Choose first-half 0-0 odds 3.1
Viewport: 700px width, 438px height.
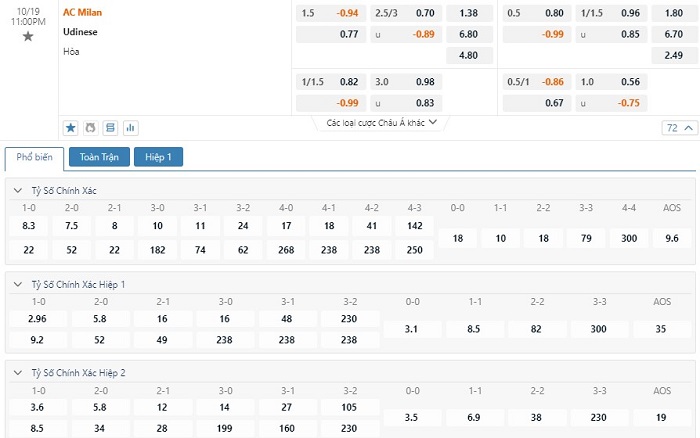[x=412, y=328]
